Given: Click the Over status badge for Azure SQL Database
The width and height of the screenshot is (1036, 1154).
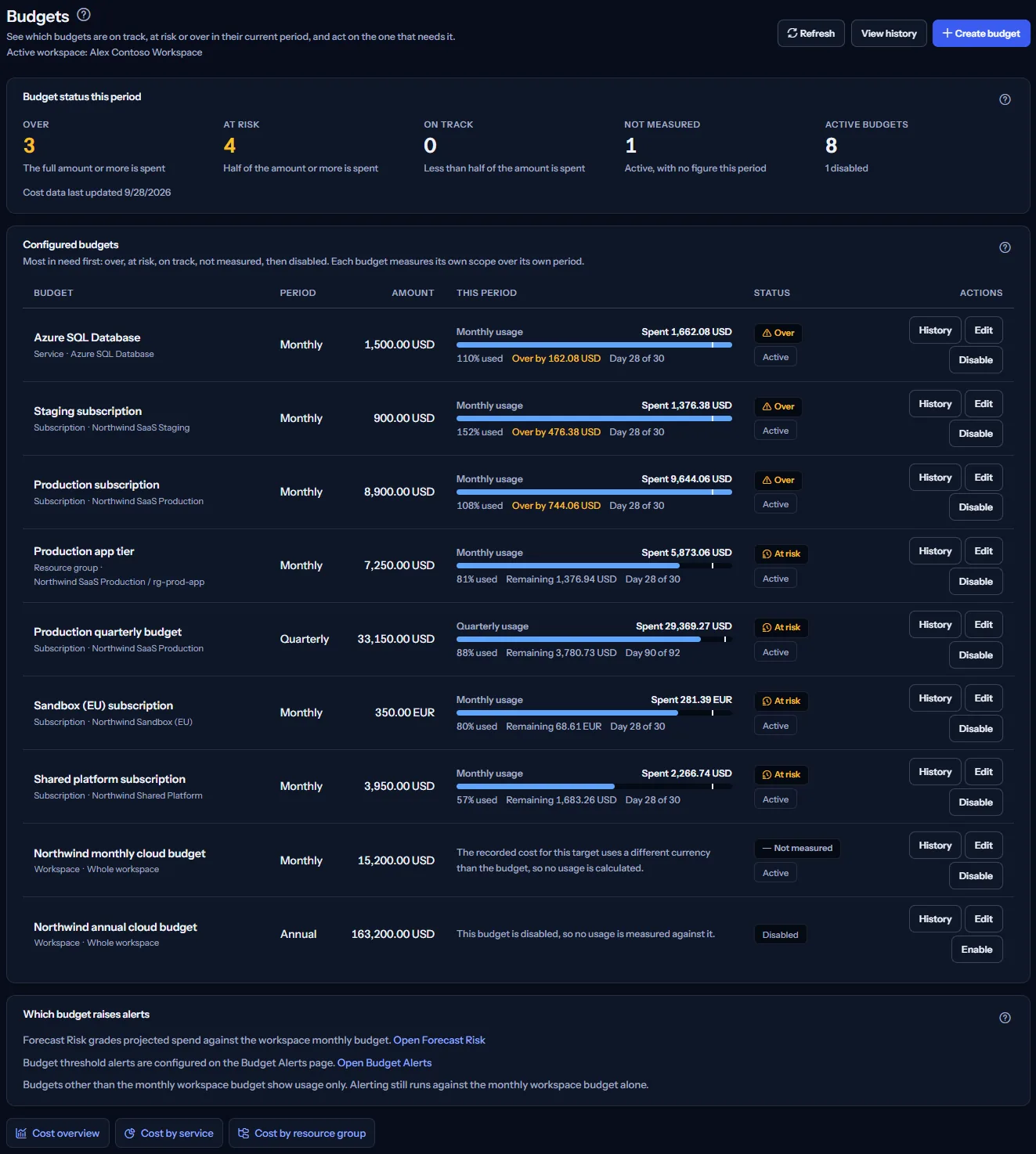Looking at the screenshot, I should point(778,333).
